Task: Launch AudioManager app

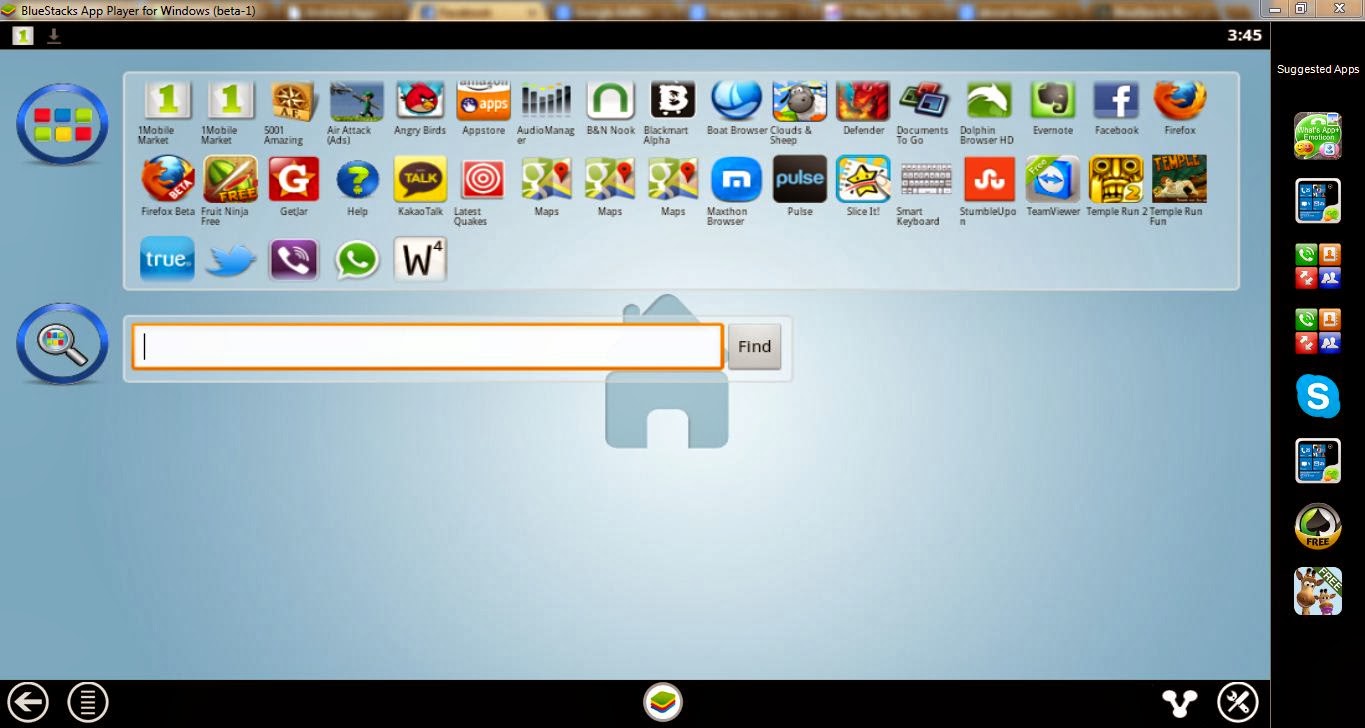Action: click(x=546, y=103)
